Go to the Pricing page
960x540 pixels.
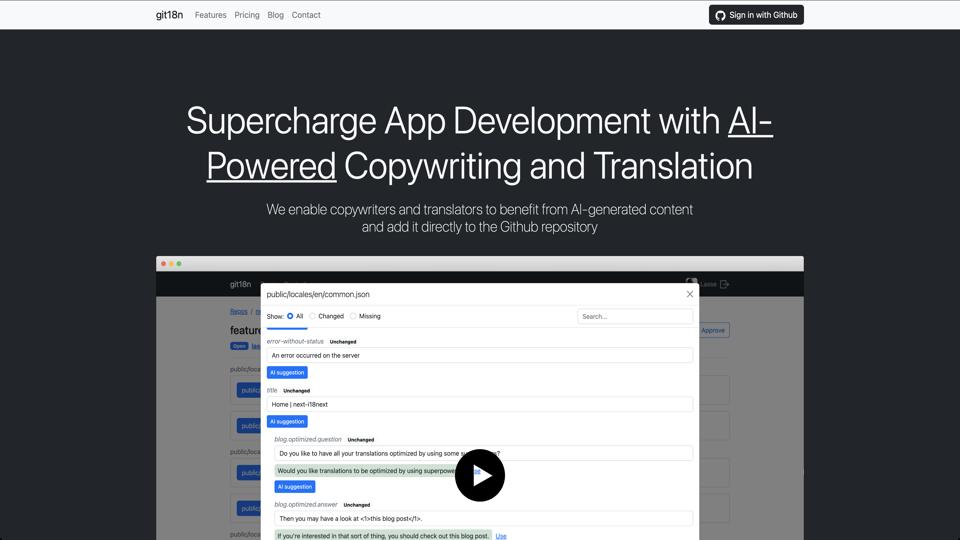247,15
